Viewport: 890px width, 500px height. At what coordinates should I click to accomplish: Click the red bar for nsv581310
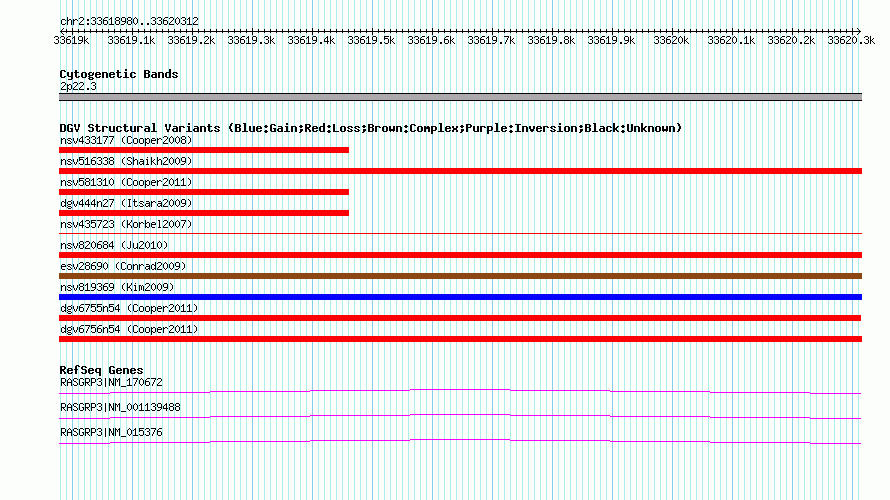click(x=204, y=192)
